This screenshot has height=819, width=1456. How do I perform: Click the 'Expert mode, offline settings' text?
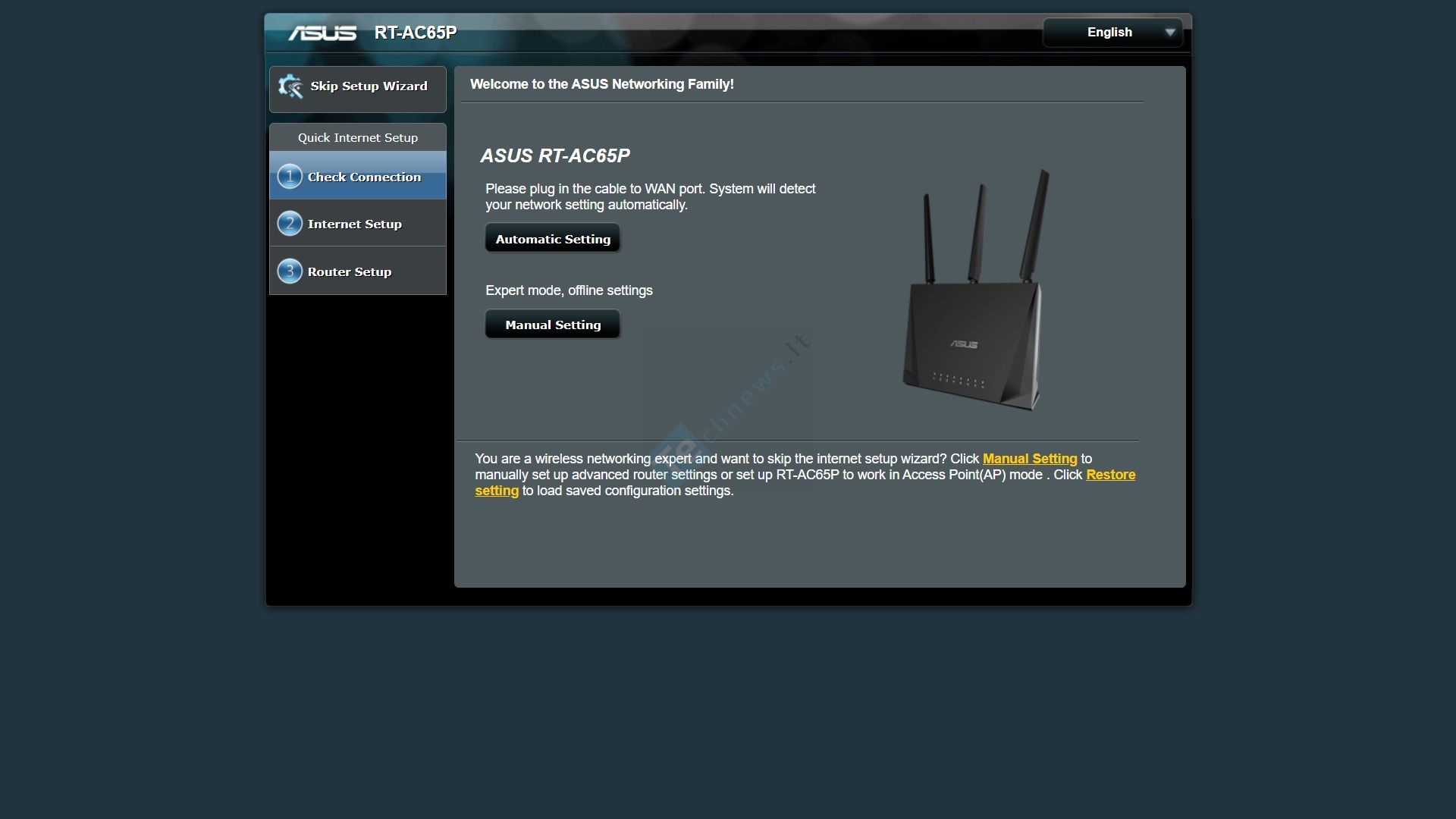(x=569, y=290)
